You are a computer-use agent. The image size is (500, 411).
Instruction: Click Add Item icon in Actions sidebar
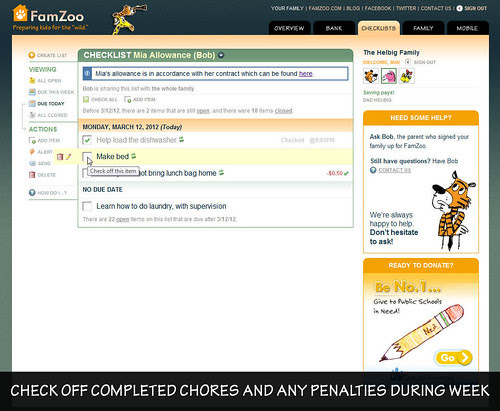point(32,140)
